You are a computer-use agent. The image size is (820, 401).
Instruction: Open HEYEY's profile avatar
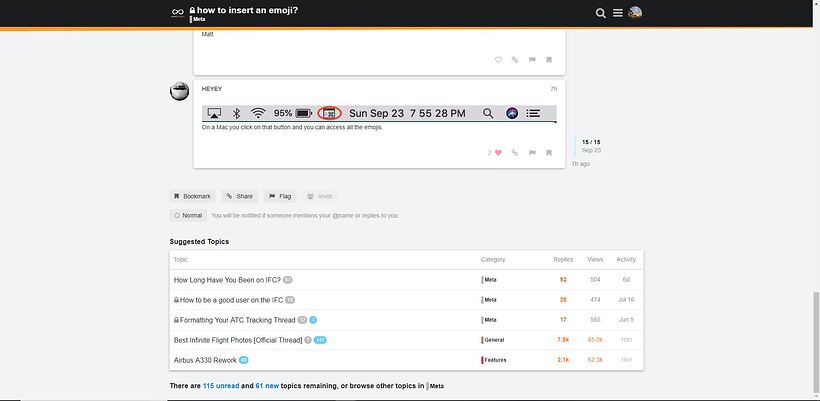coord(179,91)
